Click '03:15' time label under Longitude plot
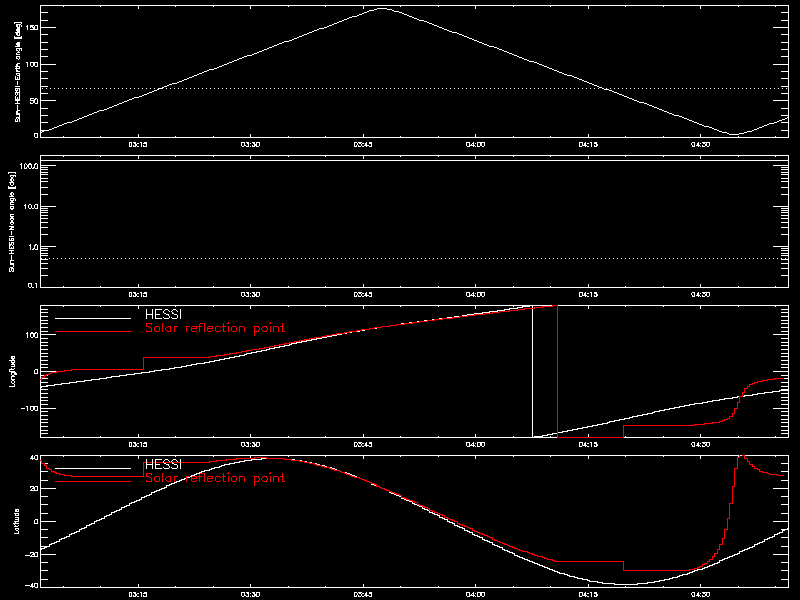Screen dimensions: 800x600 138,444
